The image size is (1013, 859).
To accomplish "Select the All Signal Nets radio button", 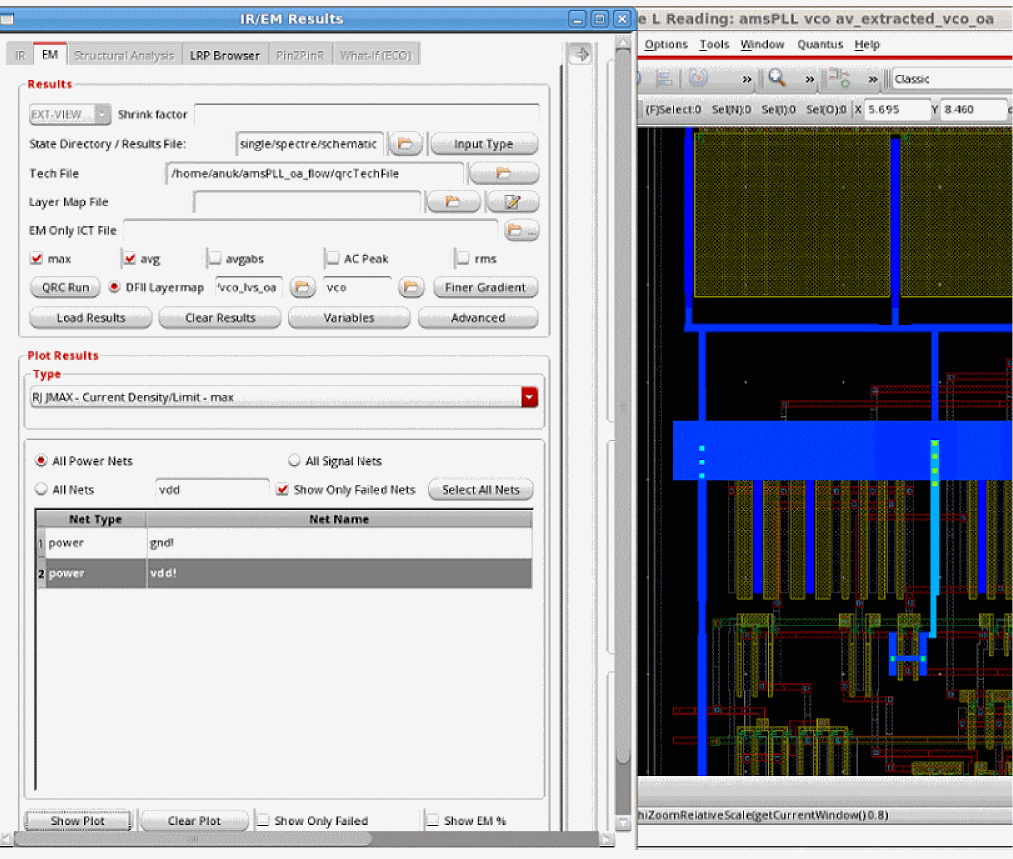I will click(294, 461).
